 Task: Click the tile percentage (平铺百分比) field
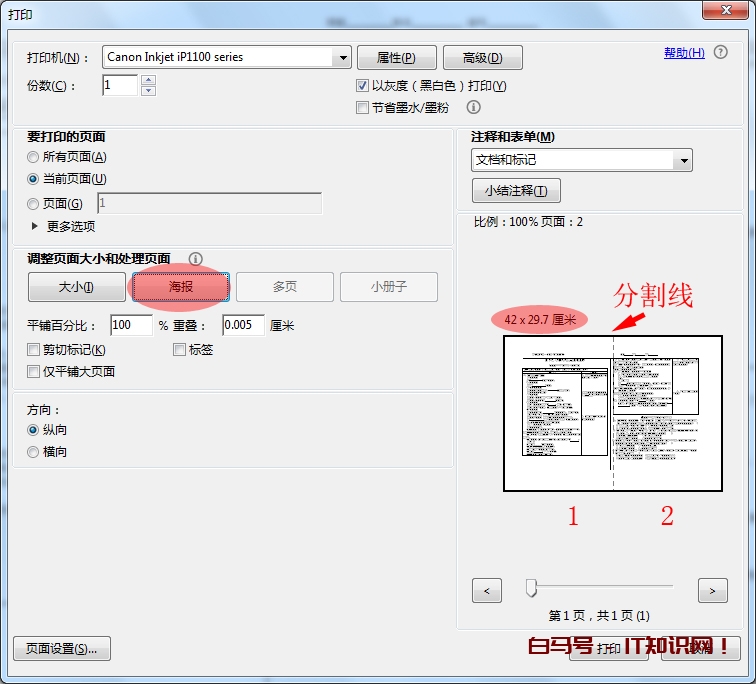(131, 325)
